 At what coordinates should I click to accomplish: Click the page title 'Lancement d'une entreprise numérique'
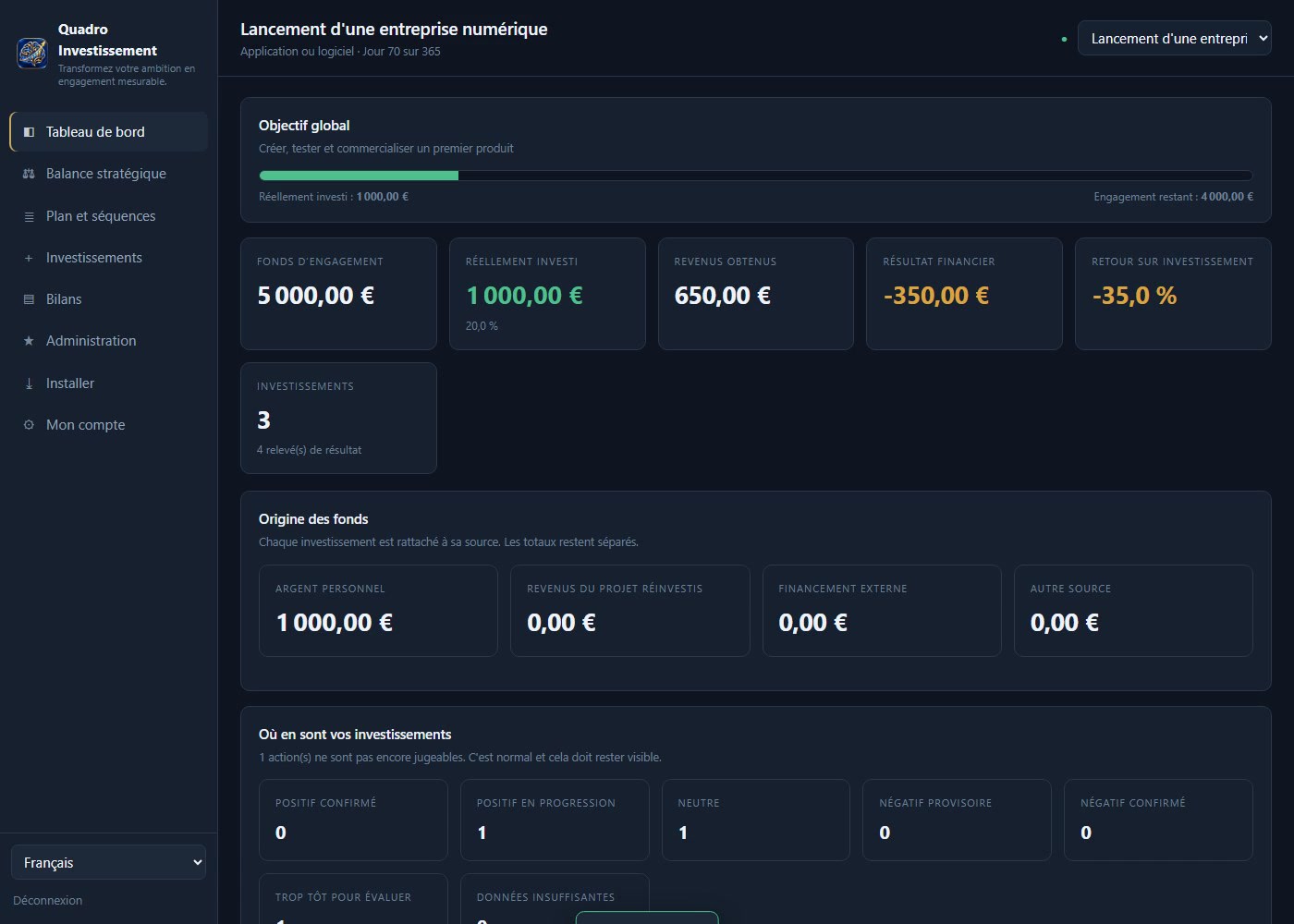394,30
